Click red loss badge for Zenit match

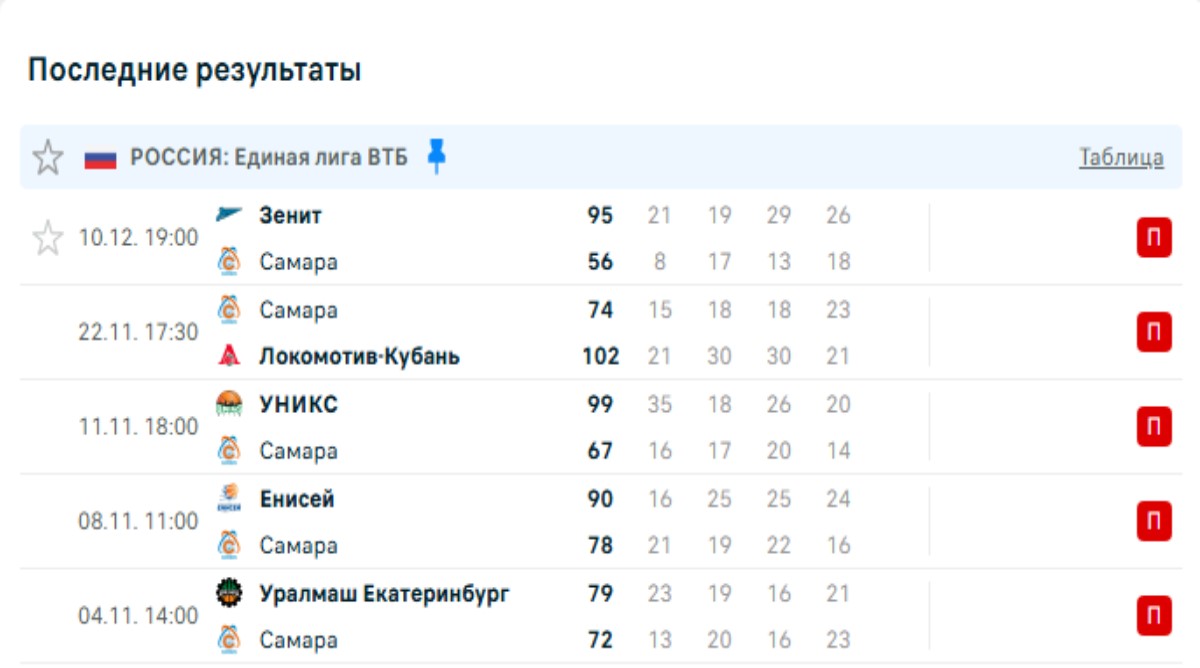(1153, 238)
